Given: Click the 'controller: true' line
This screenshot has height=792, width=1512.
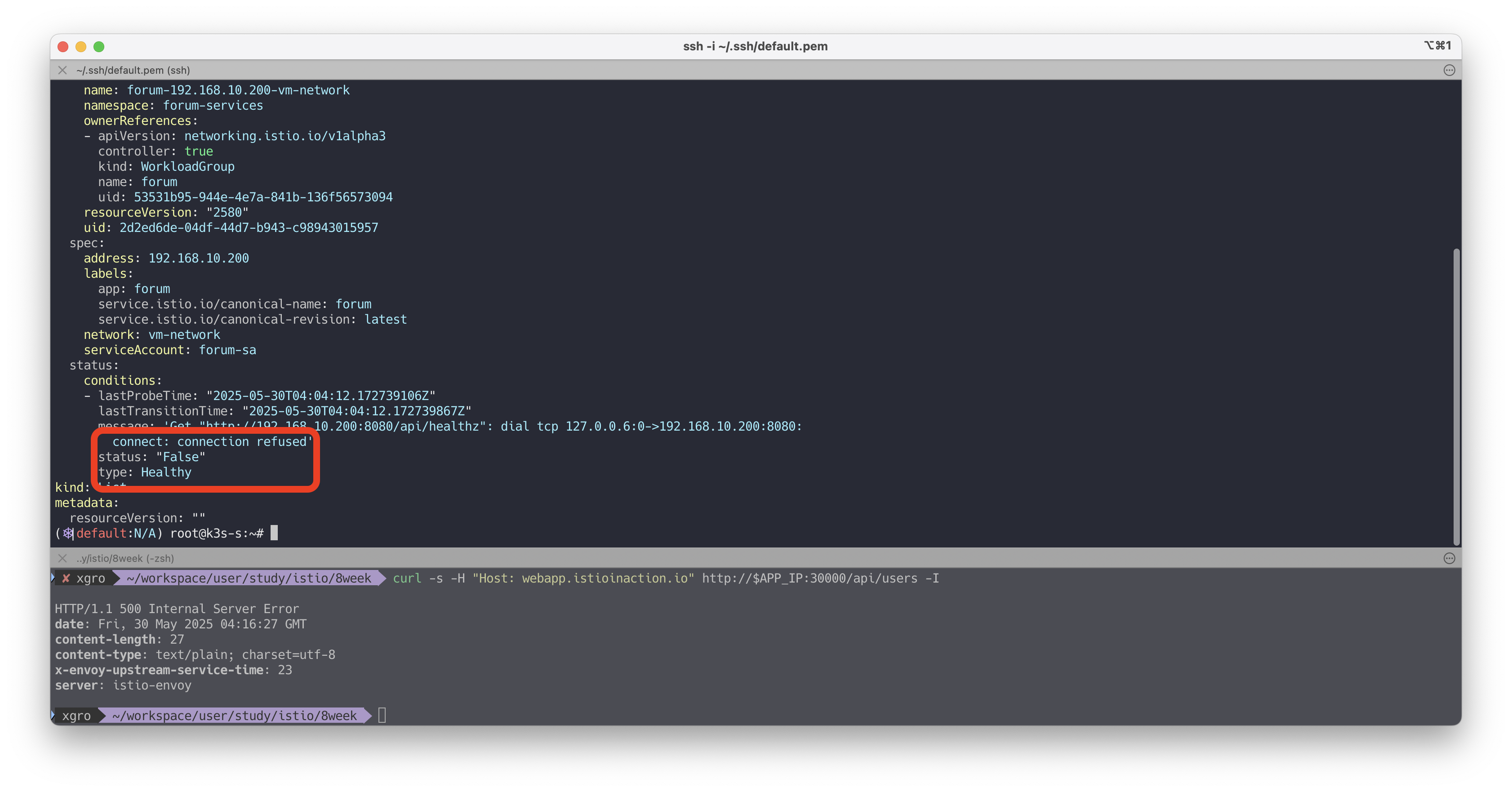Looking at the screenshot, I should click(156, 151).
